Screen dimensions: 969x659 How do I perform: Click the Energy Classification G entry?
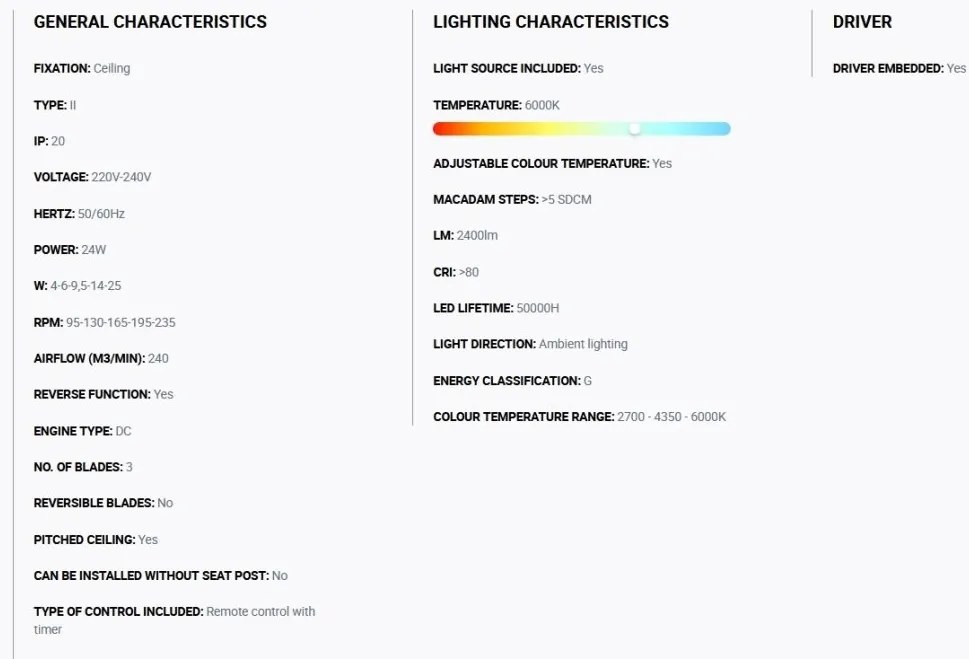(x=512, y=381)
